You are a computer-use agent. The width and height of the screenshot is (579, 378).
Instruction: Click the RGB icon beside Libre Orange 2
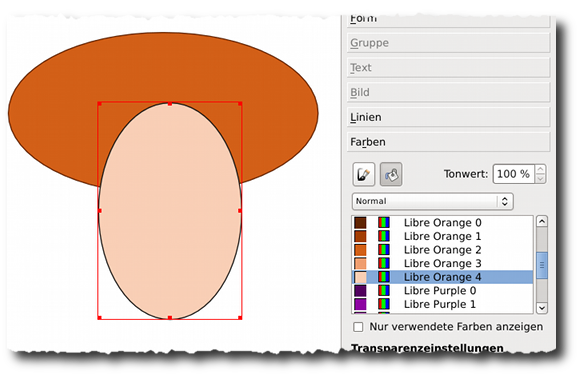(384, 250)
